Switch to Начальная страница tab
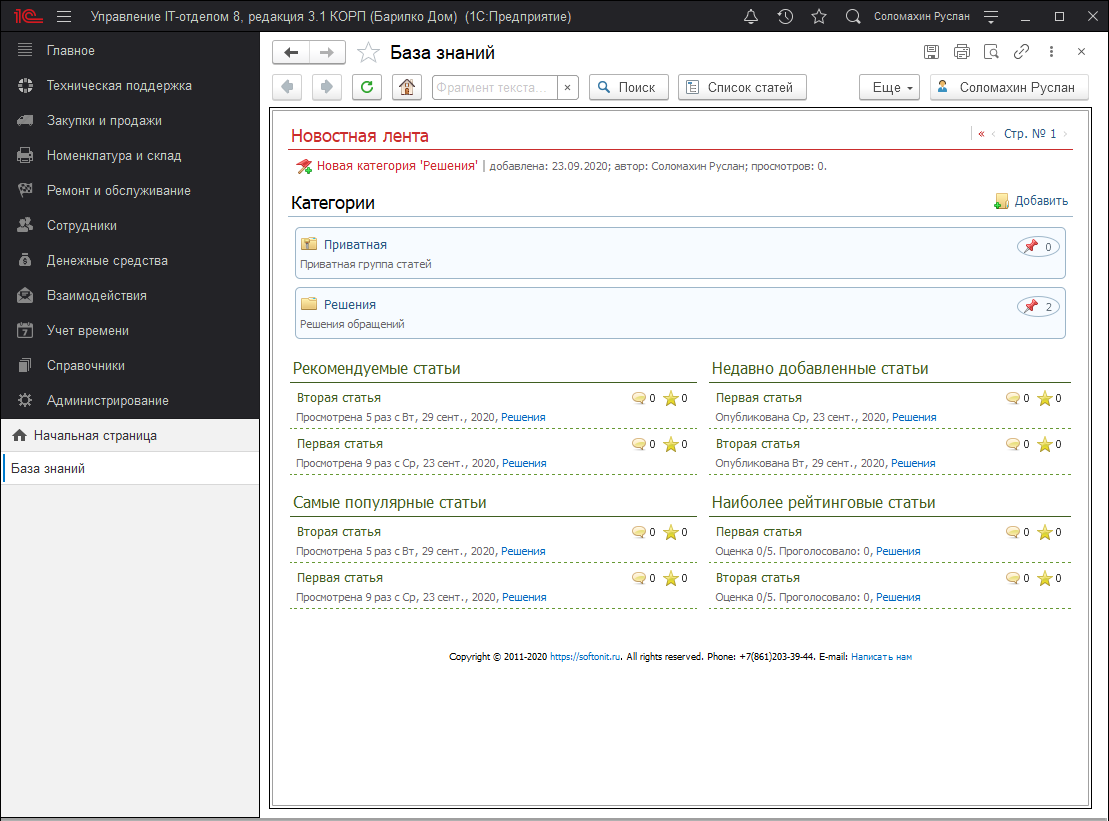Viewport: 1109px width, 821px height. click(94, 436)
